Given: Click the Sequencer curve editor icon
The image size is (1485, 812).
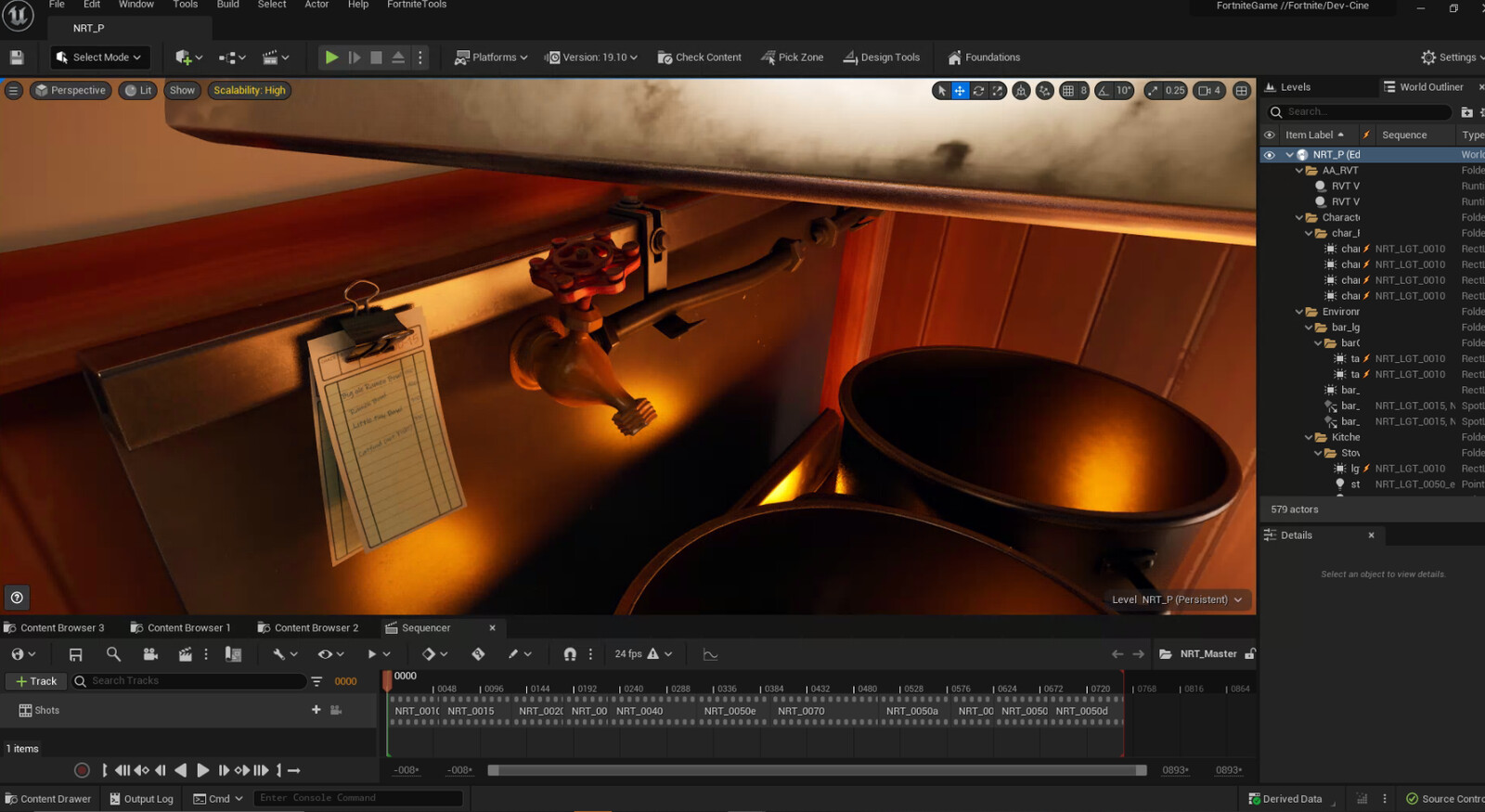Looking at the screenshot, I should pos(710,654).
